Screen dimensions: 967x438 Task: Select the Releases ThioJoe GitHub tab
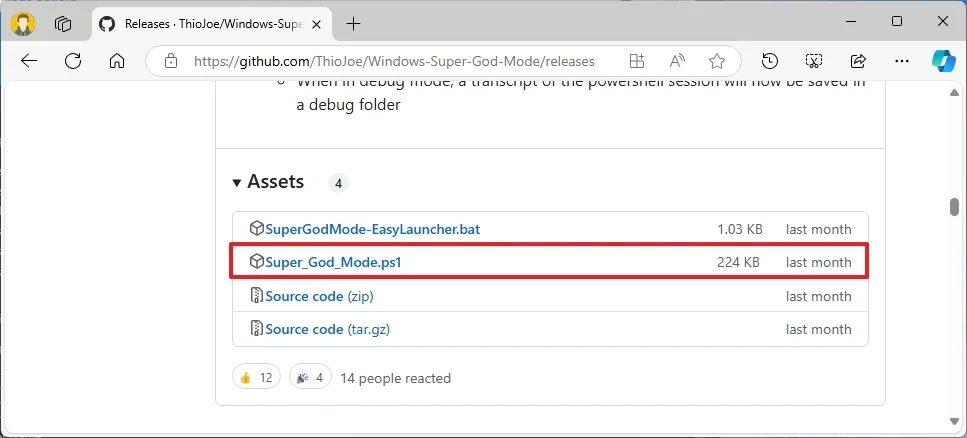click(x=210, y=24)
